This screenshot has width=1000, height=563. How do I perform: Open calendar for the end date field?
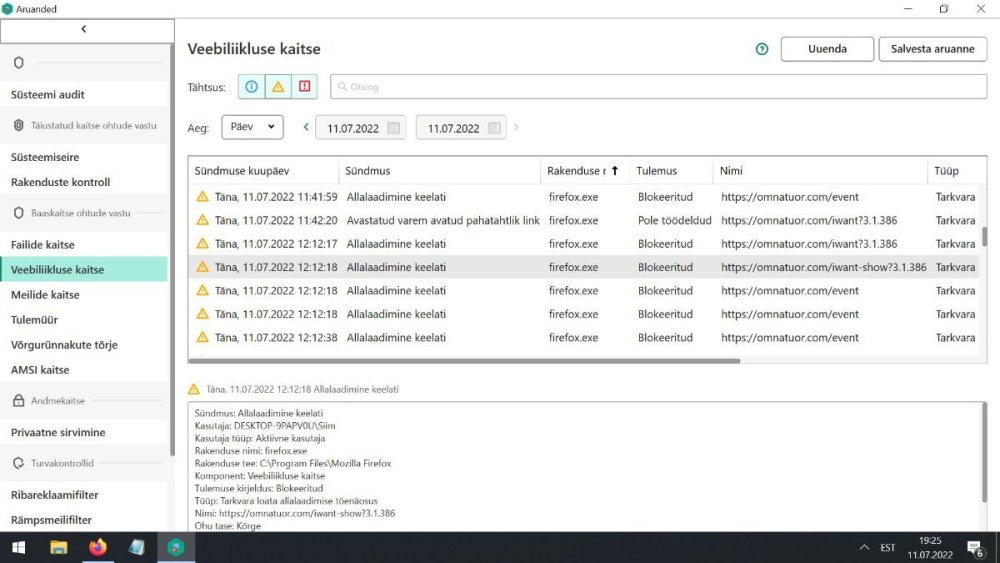pos(494,128)
